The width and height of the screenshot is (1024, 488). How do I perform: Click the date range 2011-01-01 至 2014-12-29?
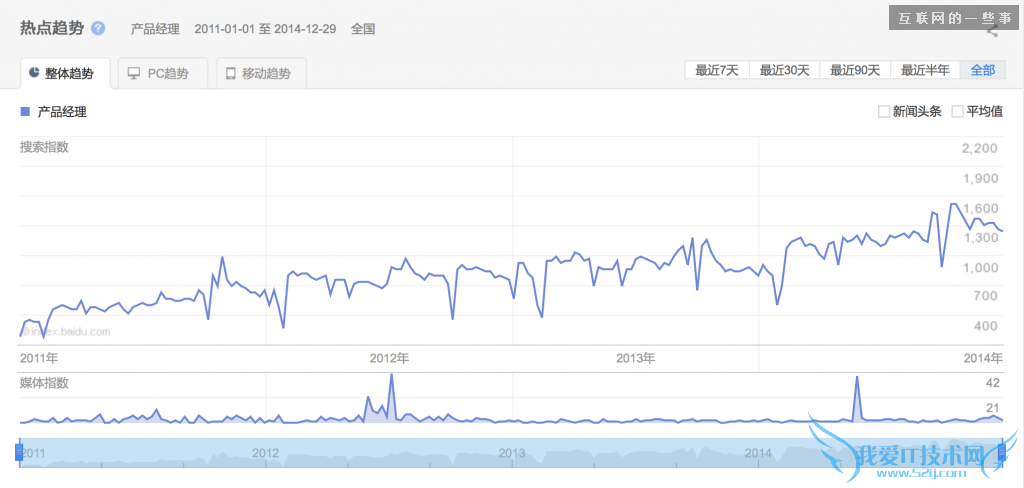coord(266,29)
